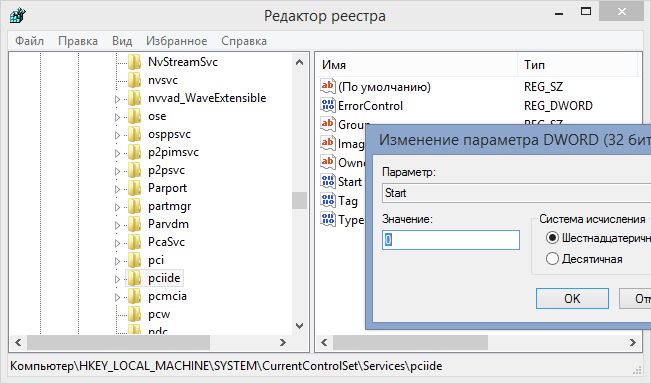Select the ErrorControl value name
Viewport: 651px width, 384px height.
pyautogui.click(x=370, y=106)
